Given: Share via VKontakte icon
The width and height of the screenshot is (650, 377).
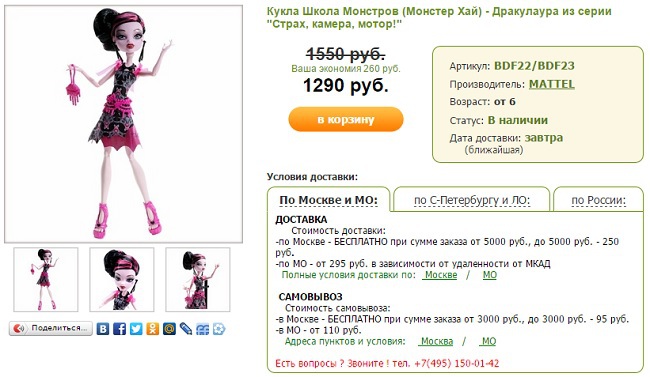Looking at the screenshot, I should point(103,329).
